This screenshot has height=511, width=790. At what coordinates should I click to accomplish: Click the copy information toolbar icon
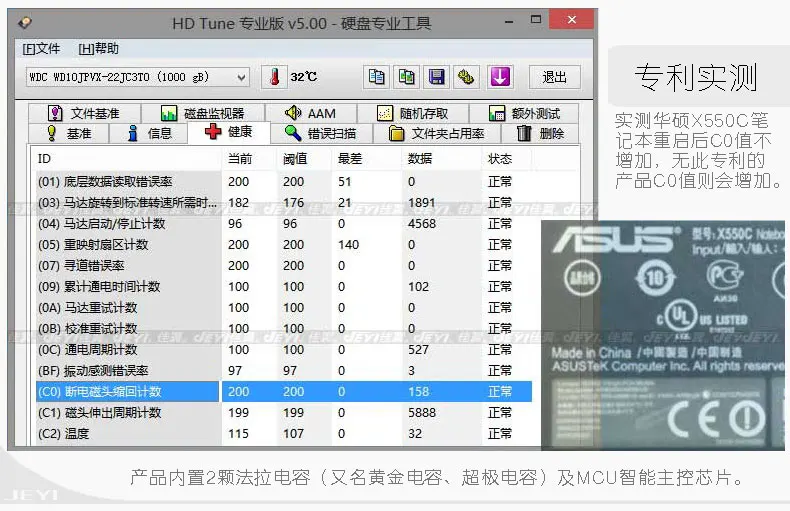click(376, 77)
